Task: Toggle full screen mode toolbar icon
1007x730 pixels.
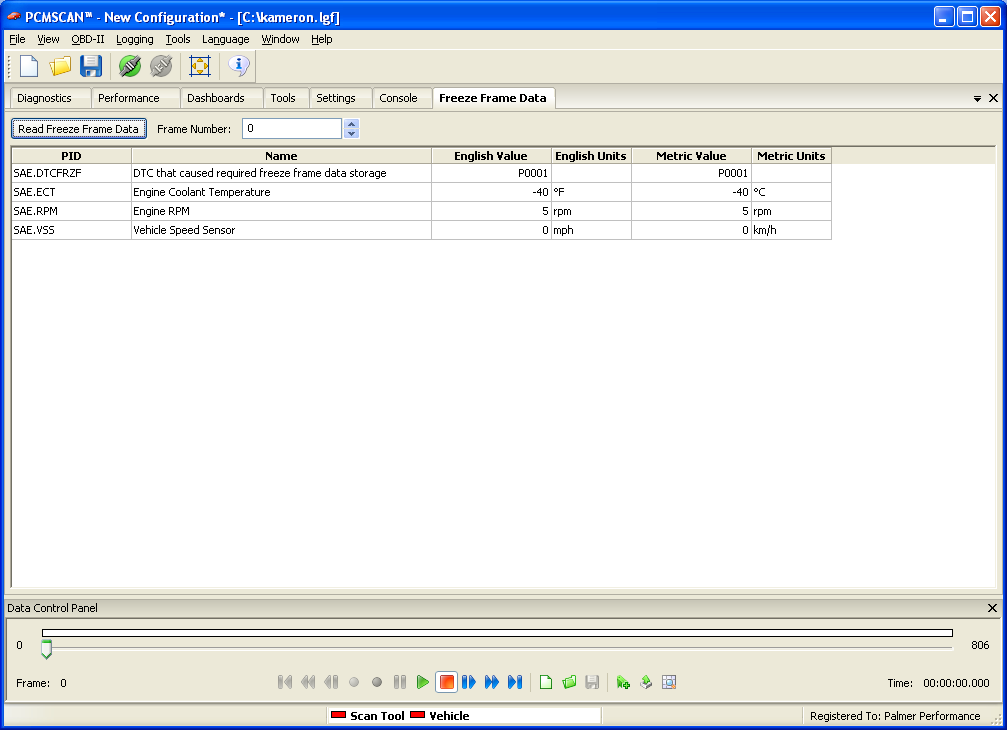Action: (200, 66)
